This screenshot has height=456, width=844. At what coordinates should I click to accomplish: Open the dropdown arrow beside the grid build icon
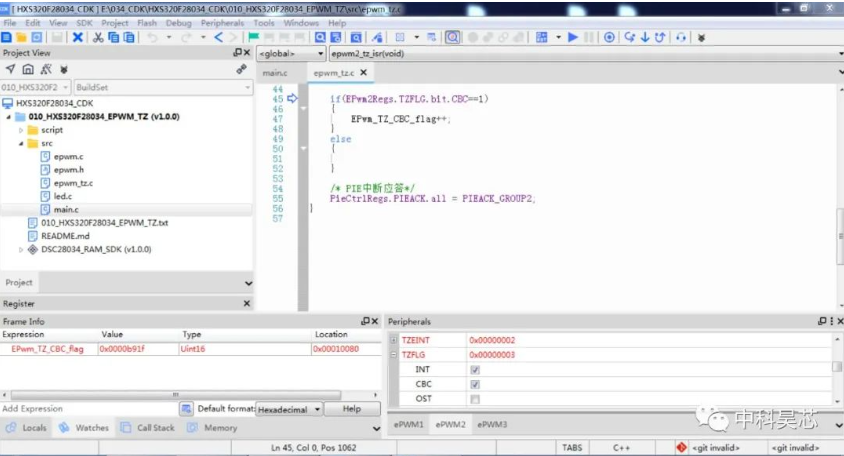(558, 37)
